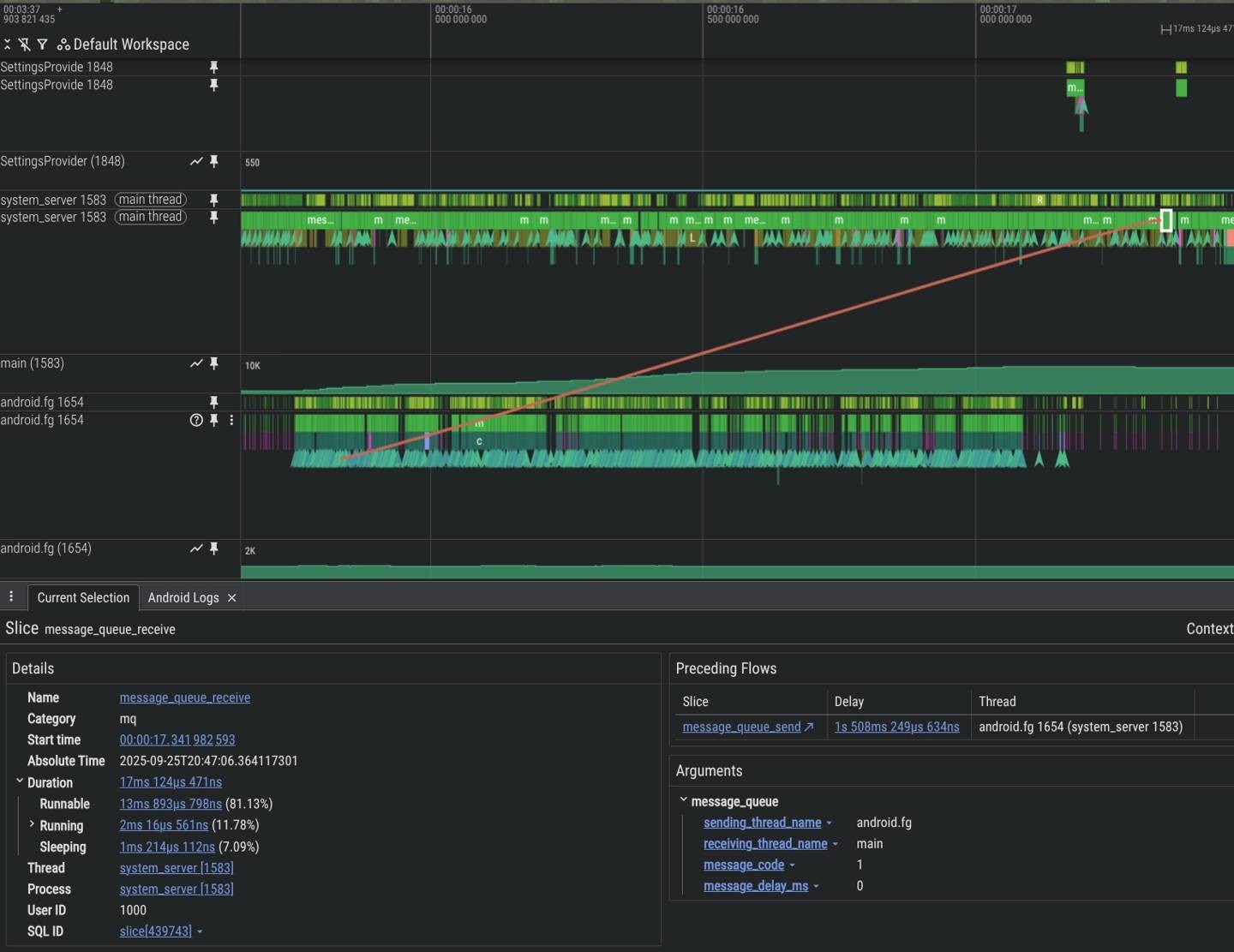Open the track filter funnel icon
This screenshot has width=1234, height=952.
point(42,45)
